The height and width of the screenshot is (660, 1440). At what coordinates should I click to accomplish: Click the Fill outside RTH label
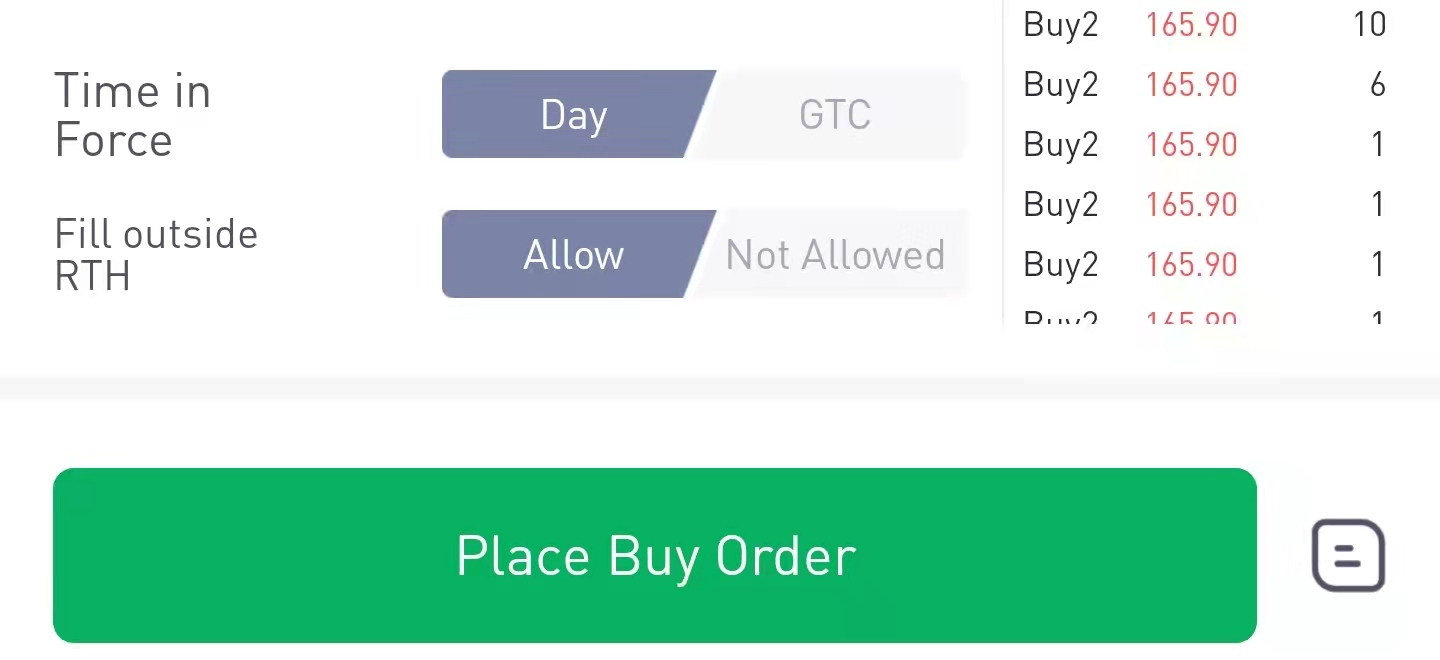[156, 254]
